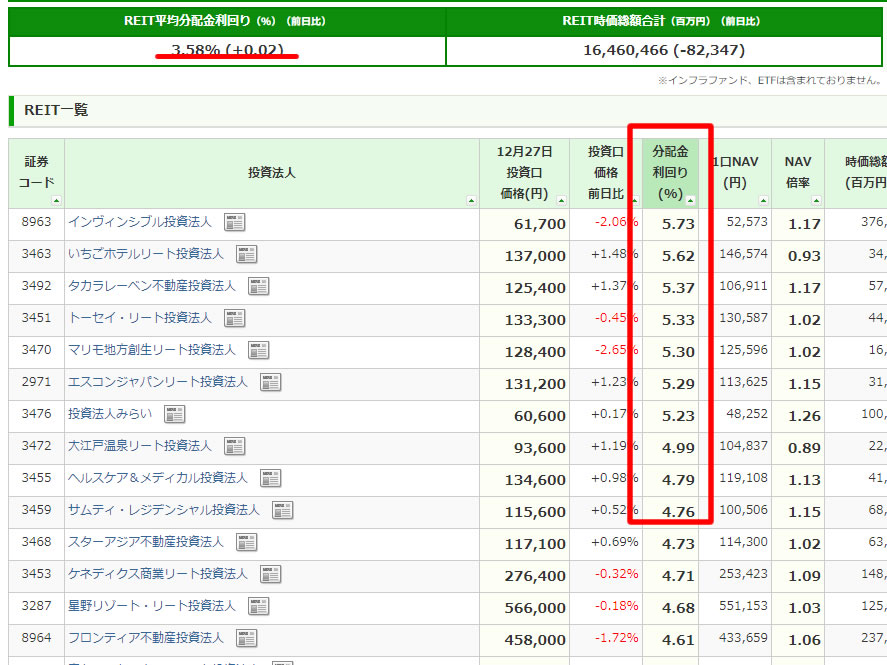Click news icon beside フロンティア不動産投資法人
The image size is (887, 665).
[247, 638]
